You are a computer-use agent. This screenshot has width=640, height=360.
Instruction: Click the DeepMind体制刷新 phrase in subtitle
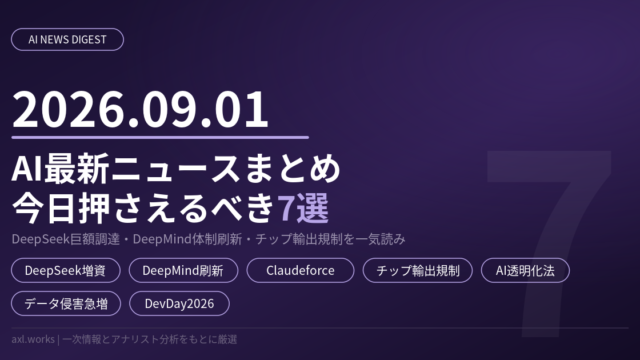pos(187,239)
